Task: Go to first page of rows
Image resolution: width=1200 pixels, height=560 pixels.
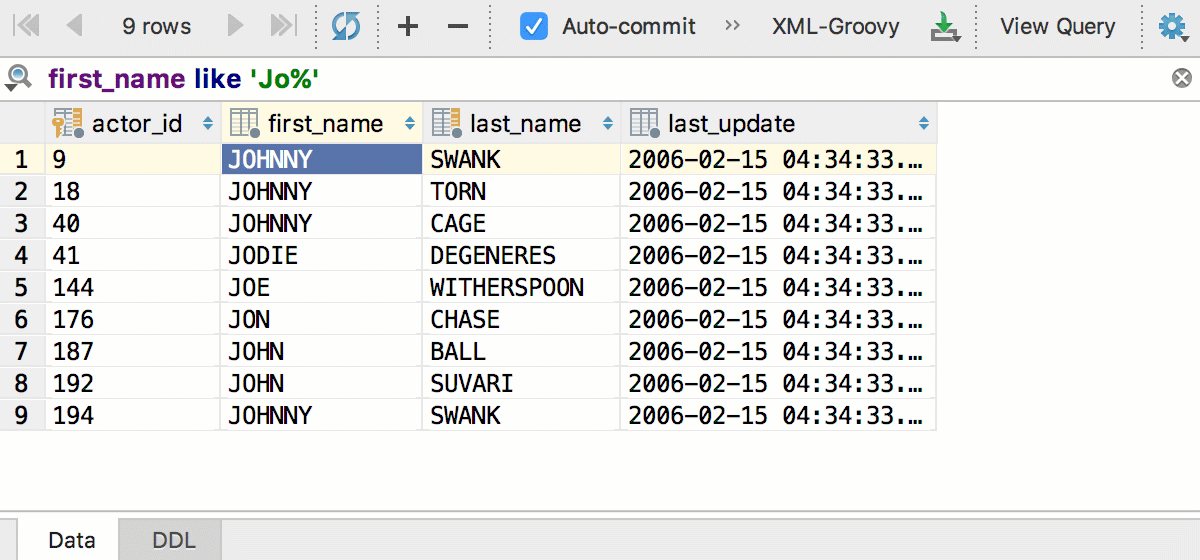Action: 26,27
